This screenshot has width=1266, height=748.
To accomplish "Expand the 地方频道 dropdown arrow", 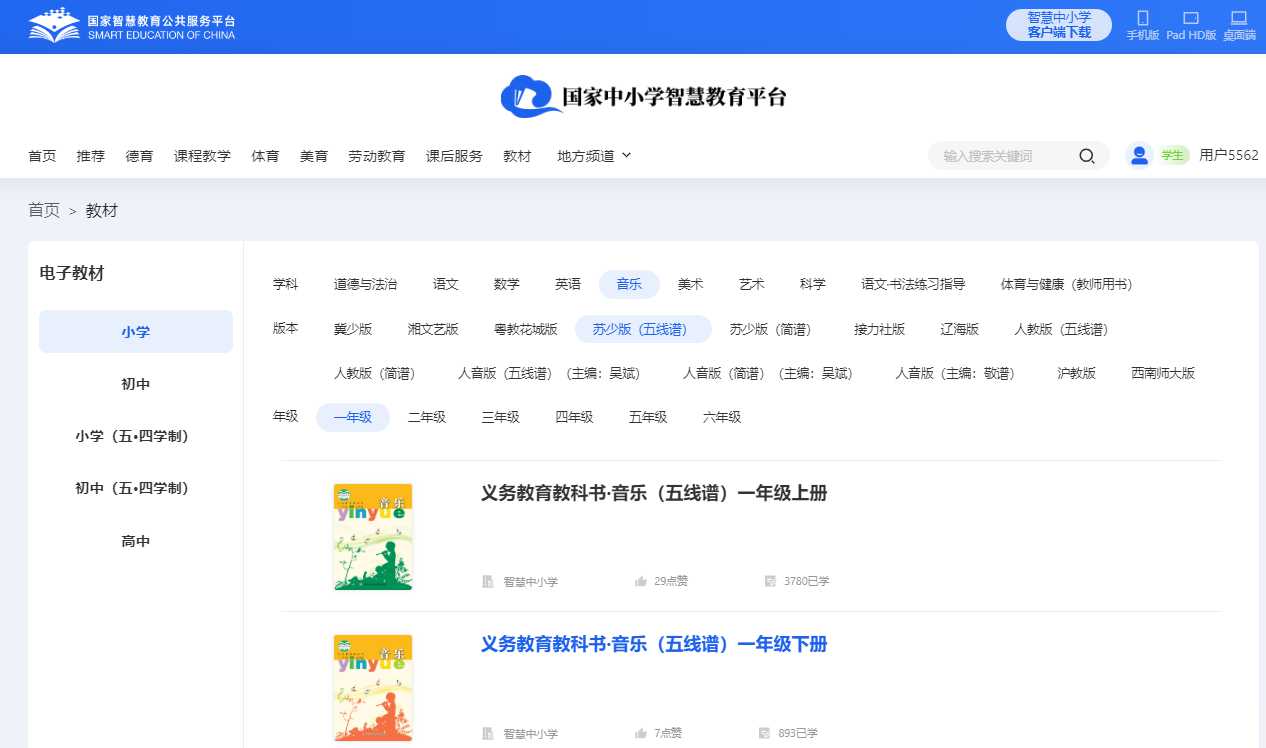I will [x=627, y=155].
